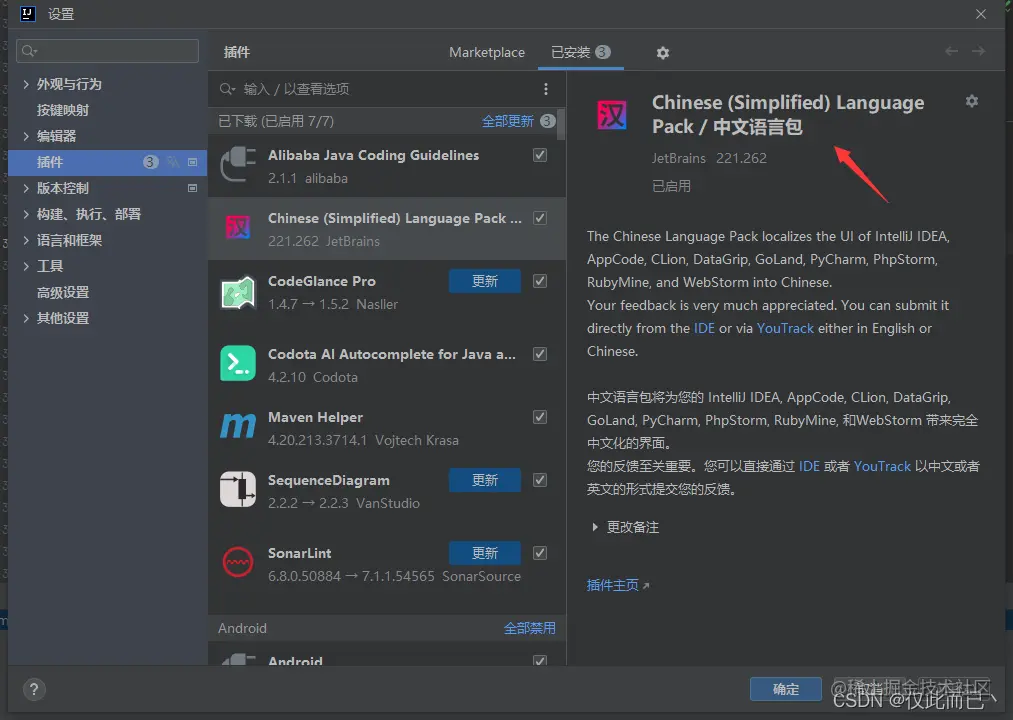Toggle the CodeGlance Pro checkbox
The width and height of the screenshot is (1013, 720).
point(540,281)
